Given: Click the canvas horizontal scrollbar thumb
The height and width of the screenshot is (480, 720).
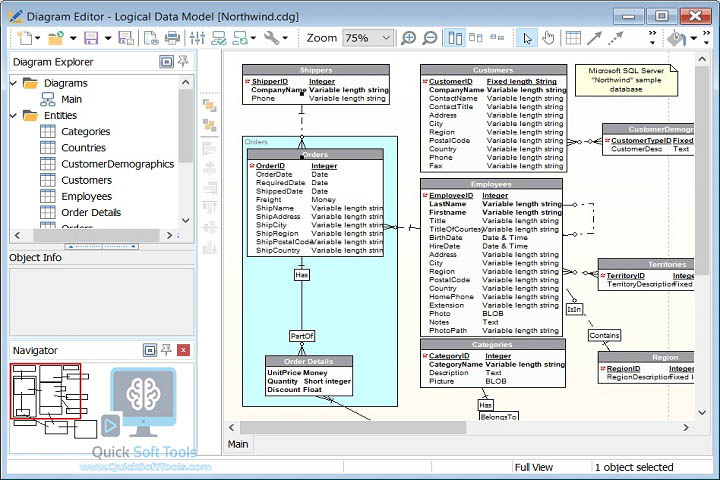Looking at the screenshot, I should coord(353,427).
